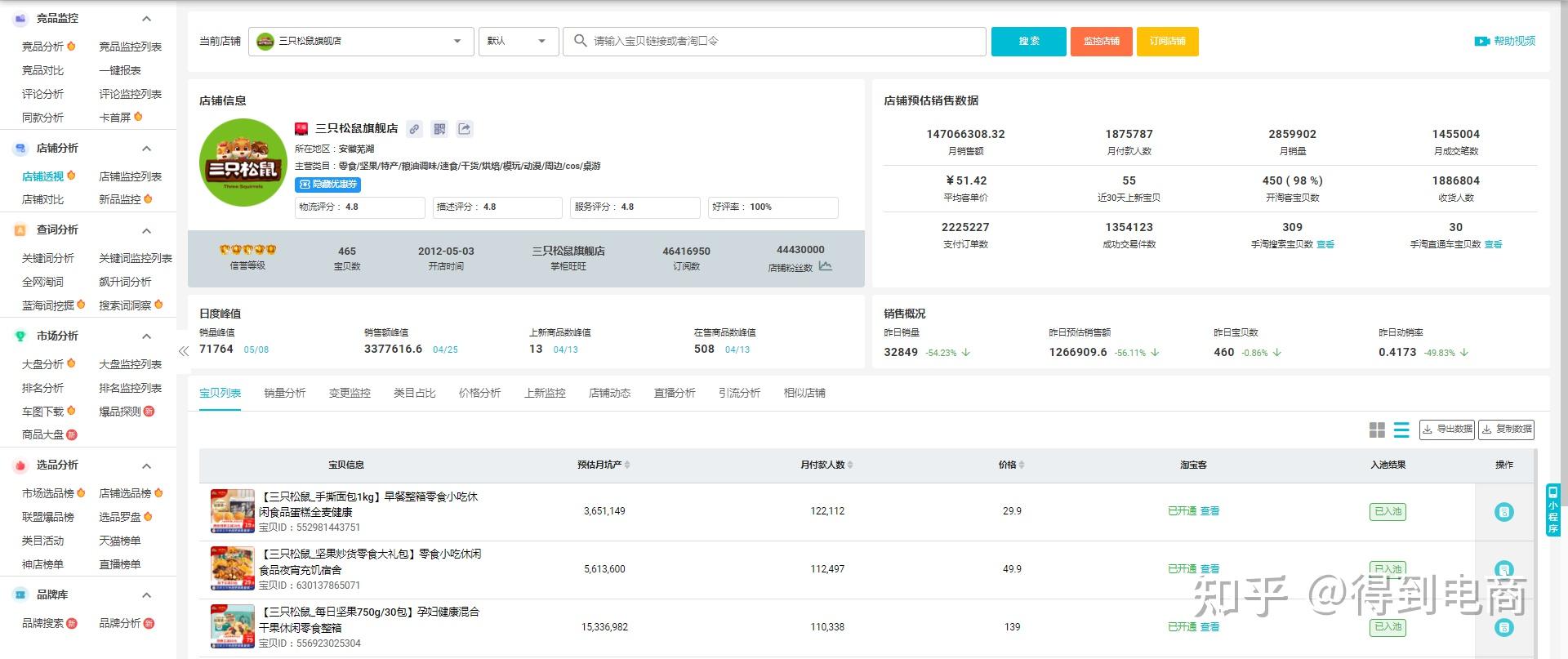Collapse the 店铺分析 sidebar section
Viewport: 1568px width, 659px height.
(x=147, y=148)
